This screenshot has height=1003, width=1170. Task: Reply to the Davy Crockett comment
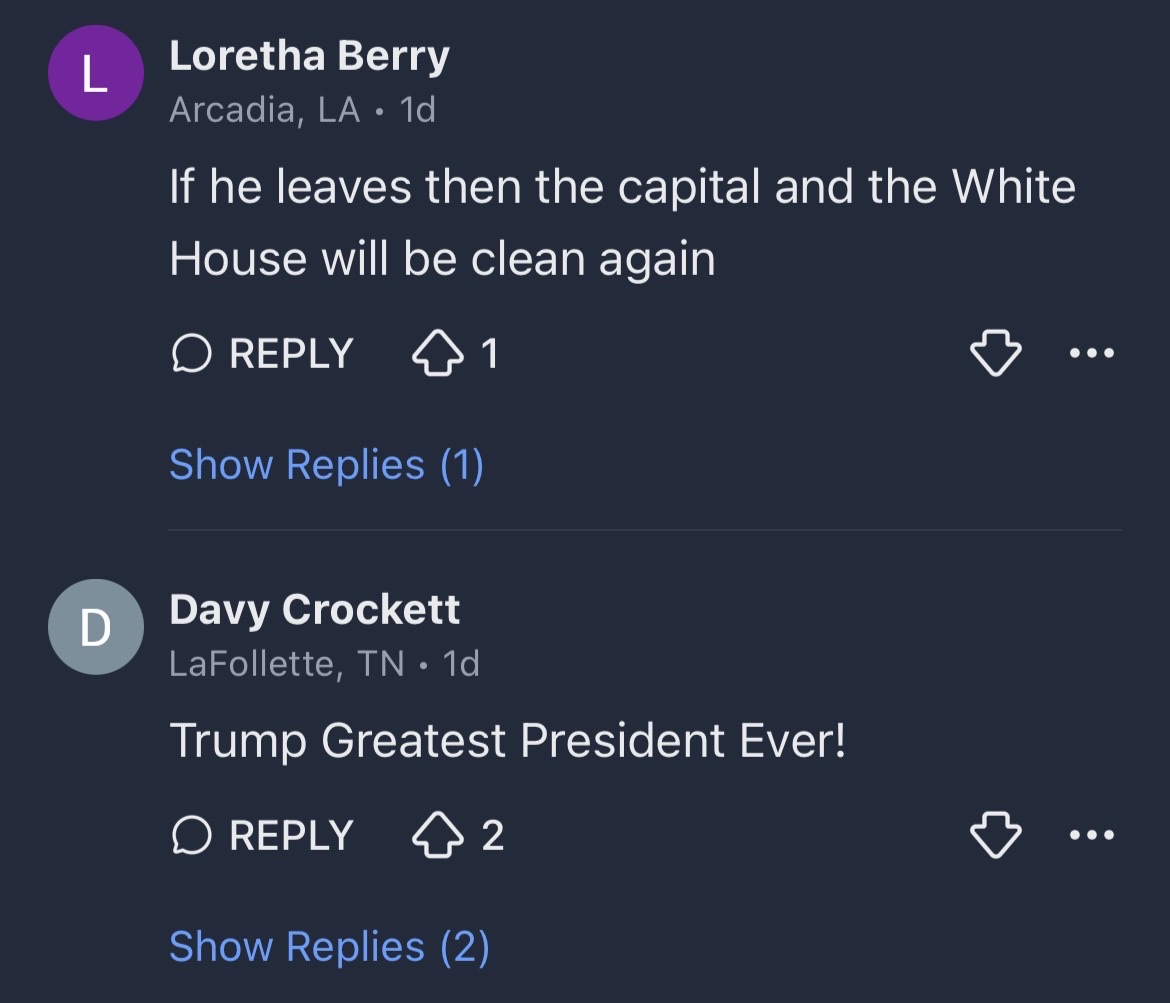coord(264,836)
